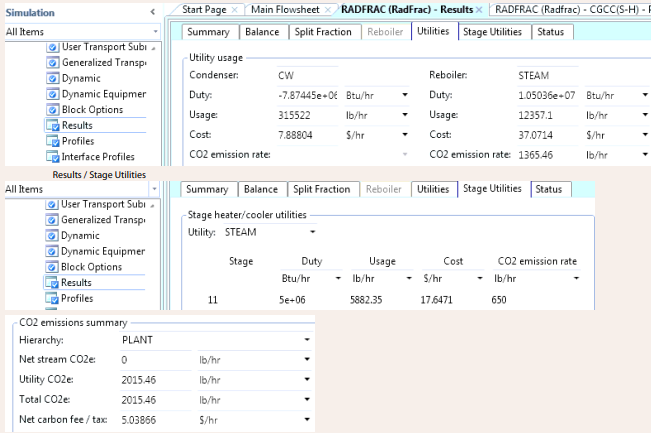
Task: Close the Start Page tab
Action: [x=234, y=9]
